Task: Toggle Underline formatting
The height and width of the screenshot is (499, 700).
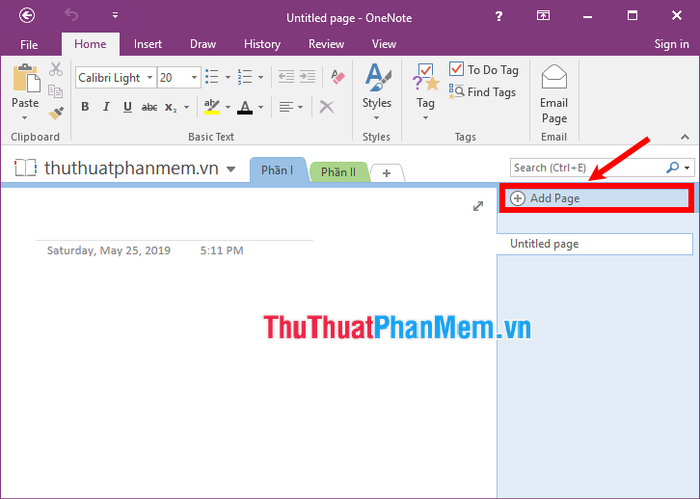Action: [x=128, y=107]
